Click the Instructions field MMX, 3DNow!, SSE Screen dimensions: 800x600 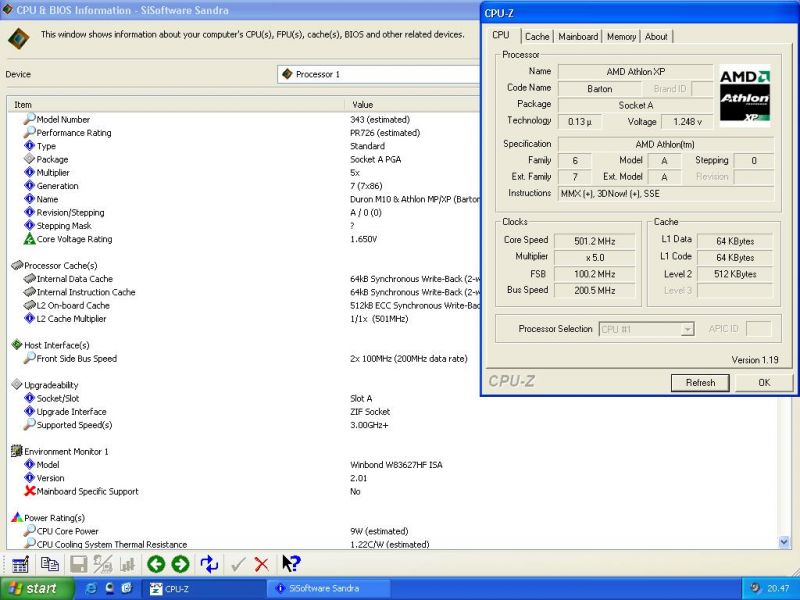tap(666, 194)
